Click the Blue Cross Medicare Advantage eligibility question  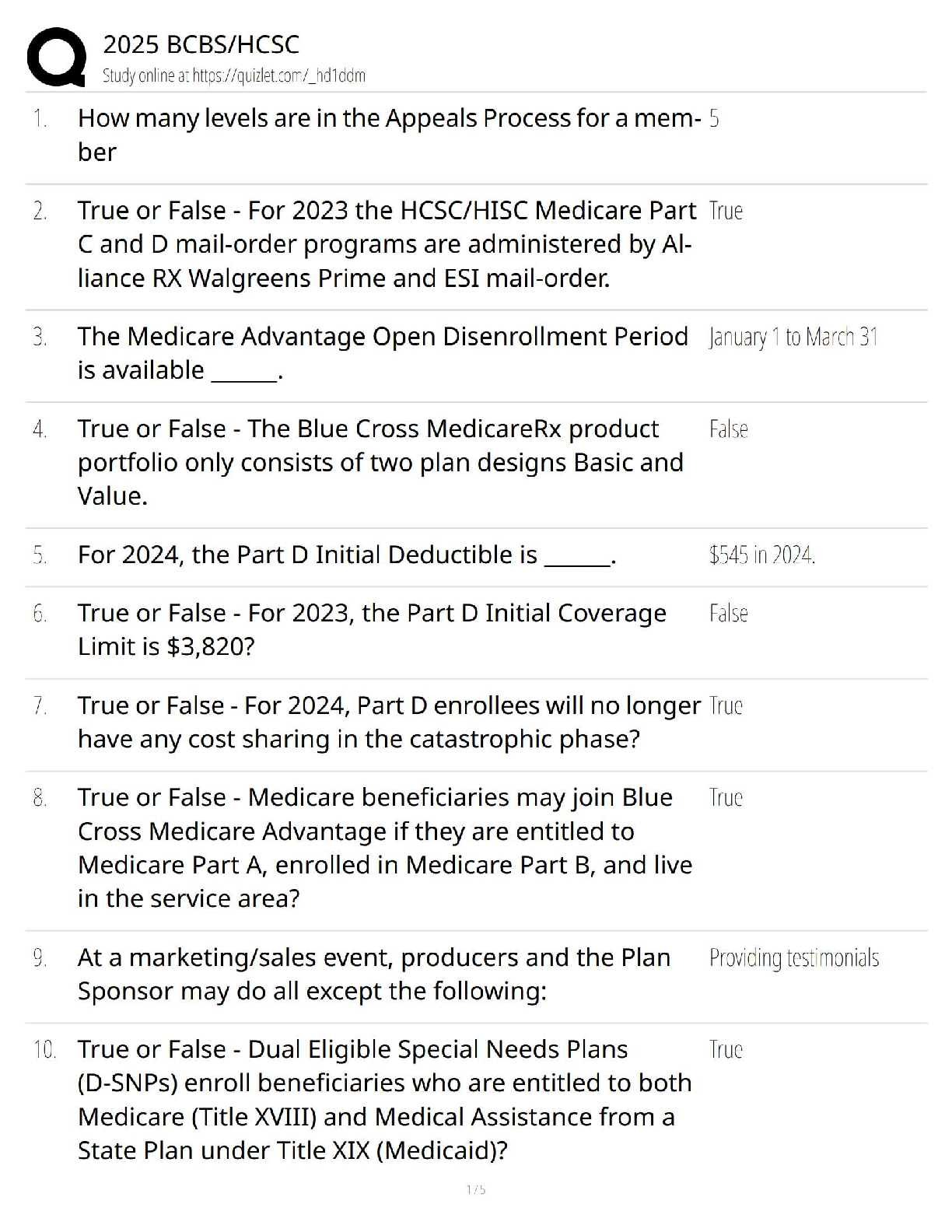(x=385, y=848)
